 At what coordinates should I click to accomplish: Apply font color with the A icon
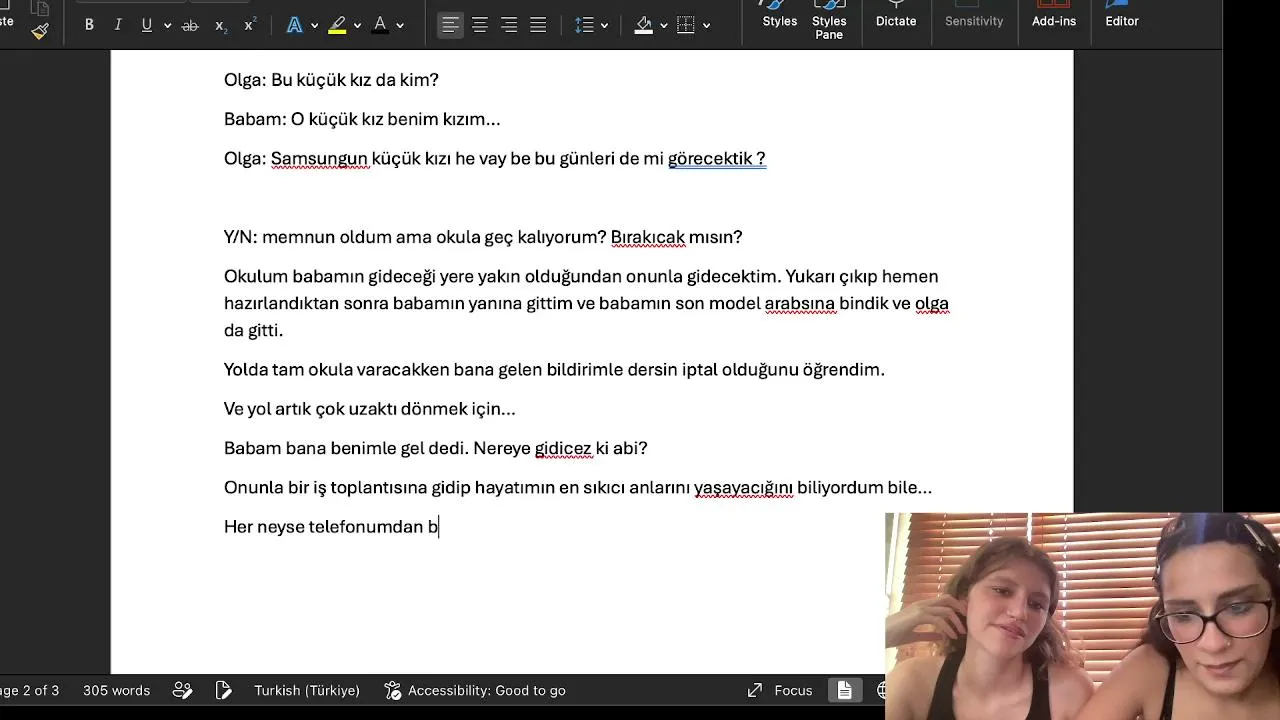pyautogui.click(x=380, y=25)
